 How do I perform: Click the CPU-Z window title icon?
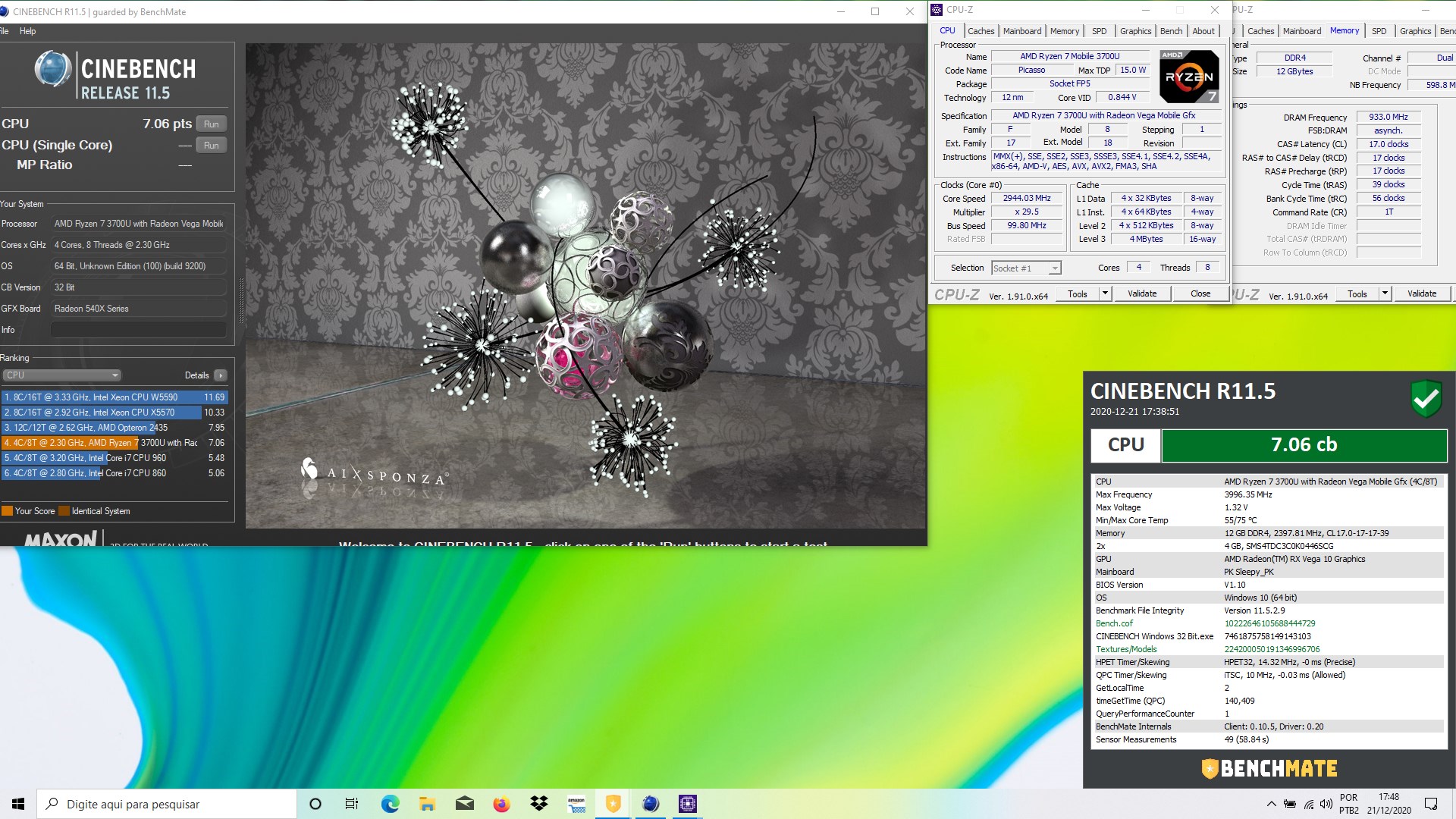click(x=937, y=10)
